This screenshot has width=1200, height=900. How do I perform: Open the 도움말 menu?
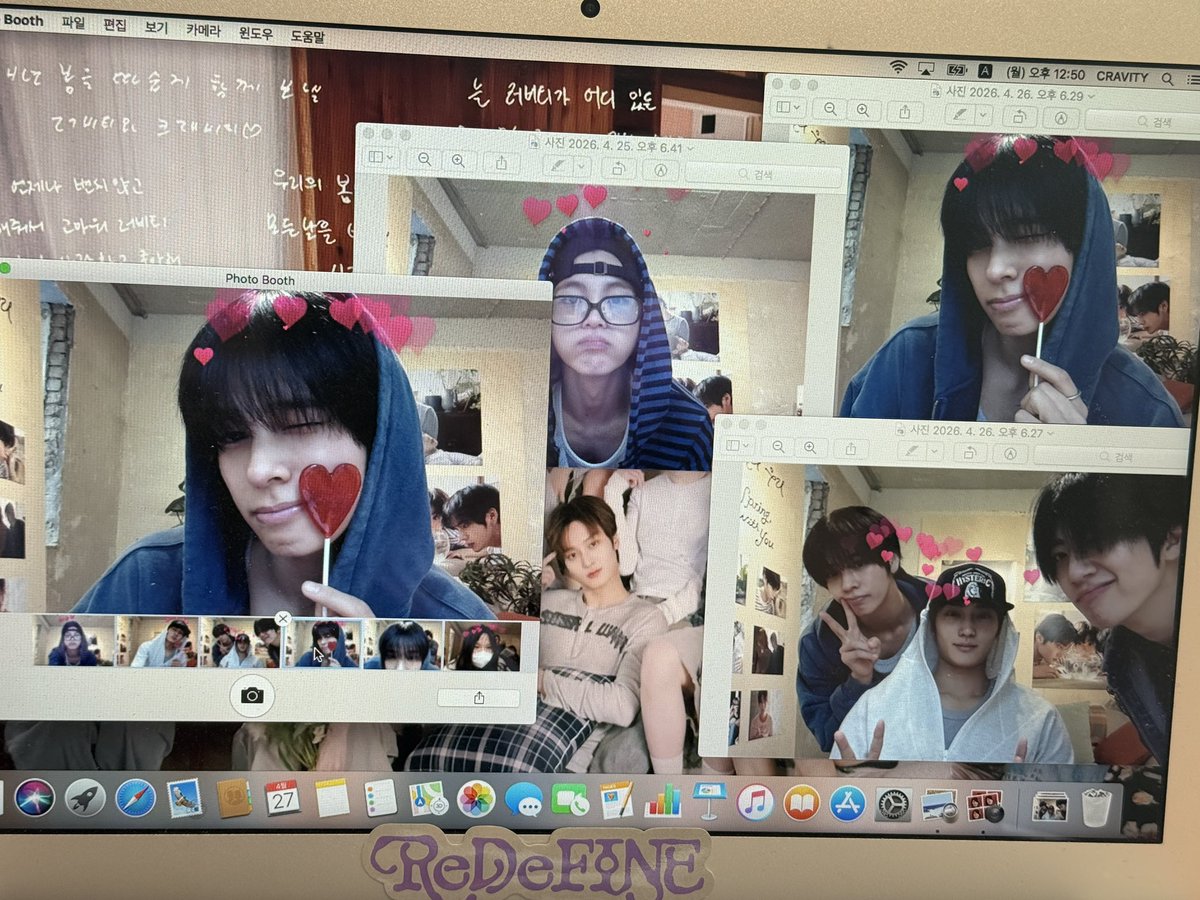307,35
